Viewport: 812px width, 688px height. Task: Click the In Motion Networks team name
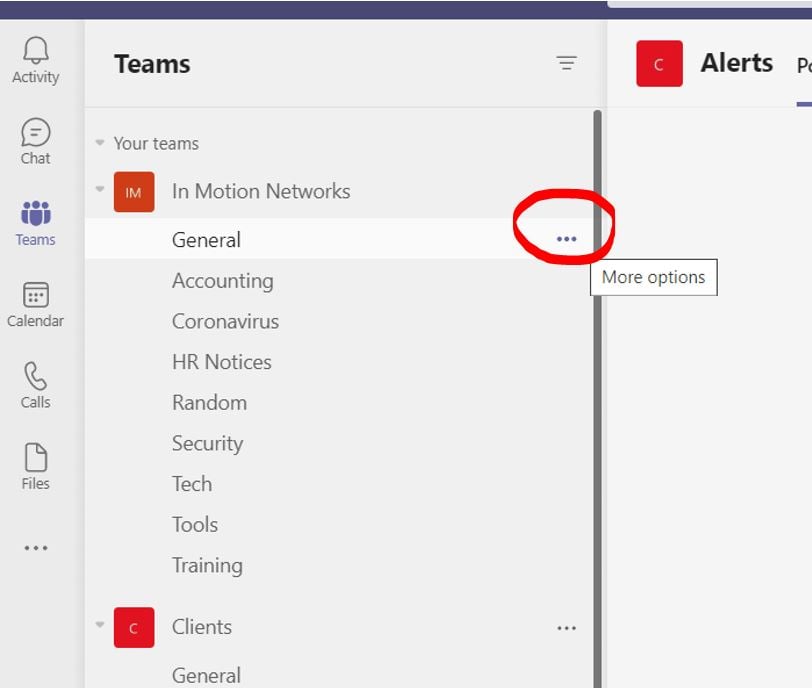(261, 192)
